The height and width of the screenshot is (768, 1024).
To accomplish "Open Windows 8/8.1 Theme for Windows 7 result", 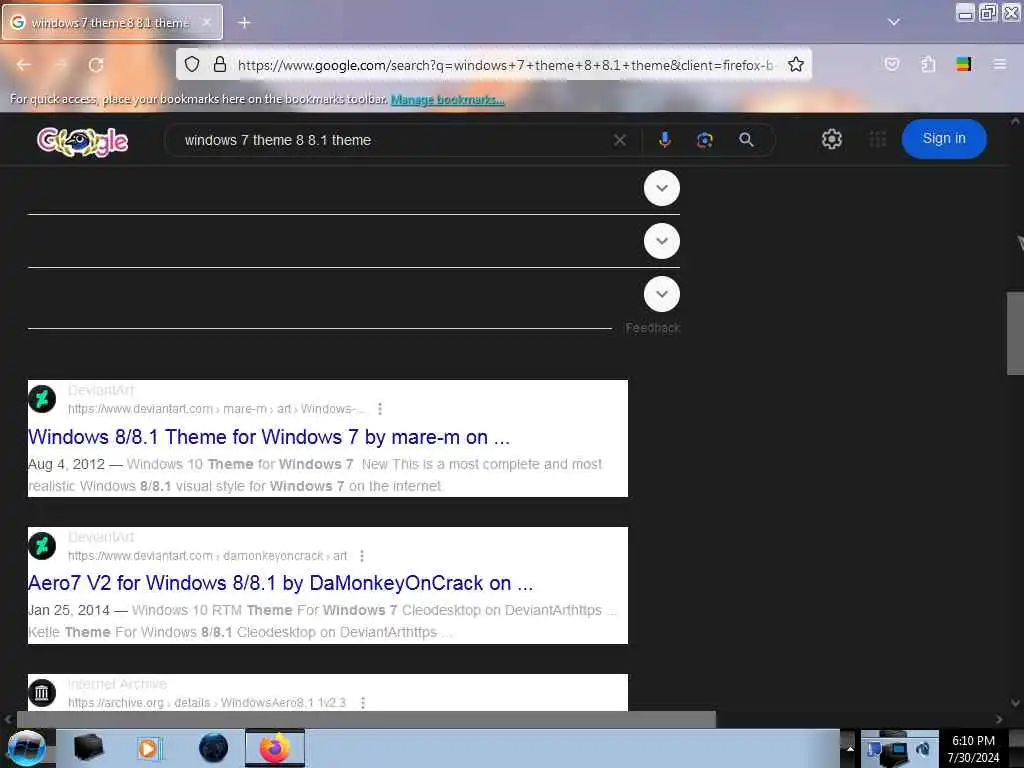I will (268, 437).
